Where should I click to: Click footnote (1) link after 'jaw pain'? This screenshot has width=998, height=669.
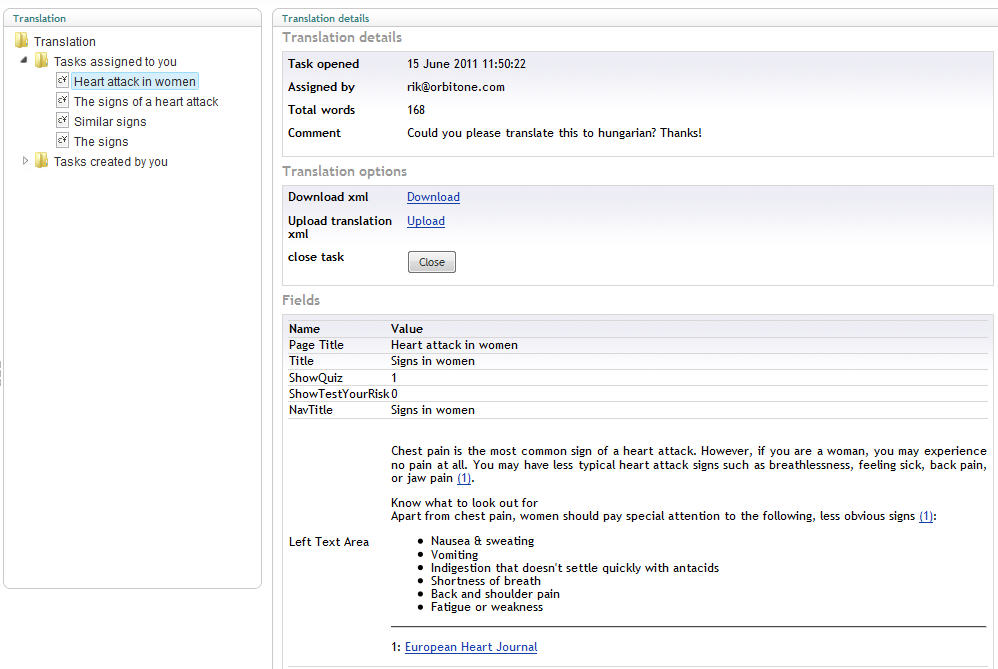[x=464, y=478]
